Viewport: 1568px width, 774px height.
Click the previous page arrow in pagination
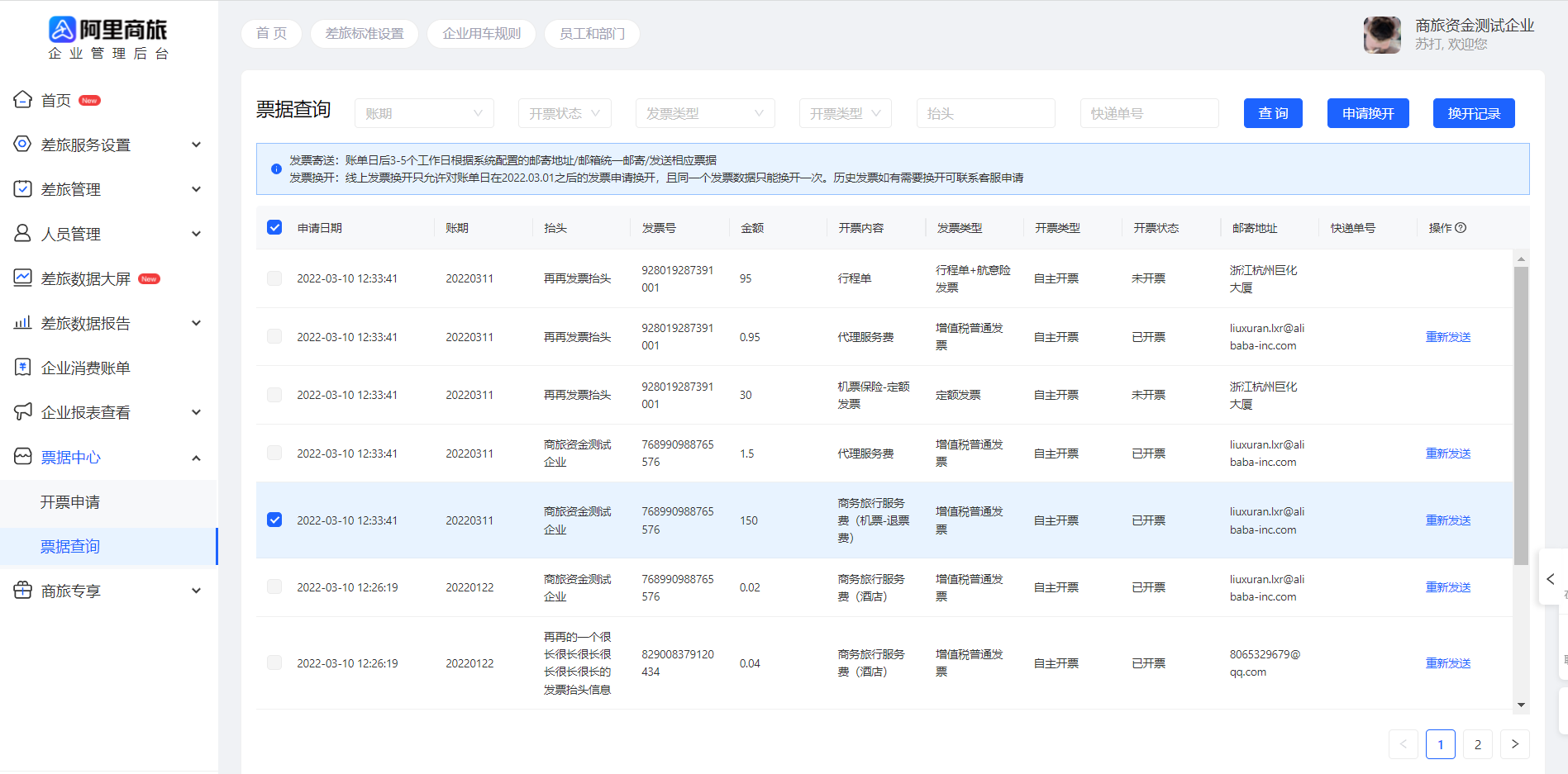tap(1404, 744)
